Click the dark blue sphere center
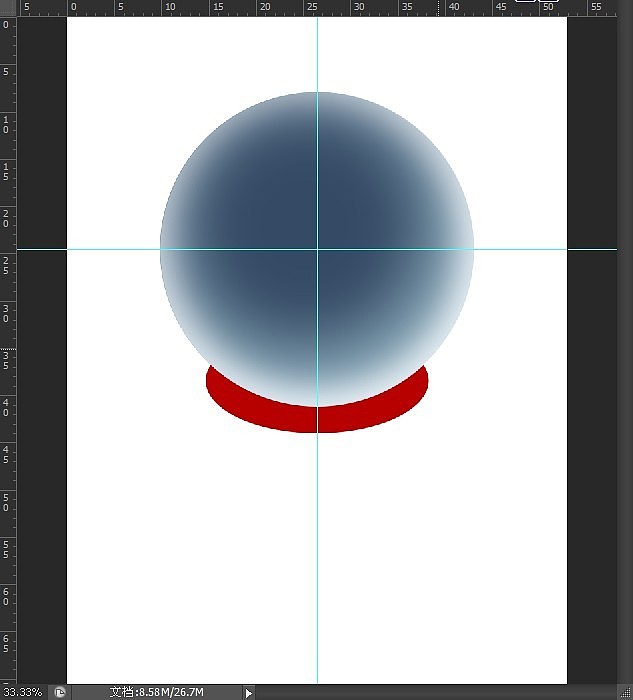 click(317, 249)
